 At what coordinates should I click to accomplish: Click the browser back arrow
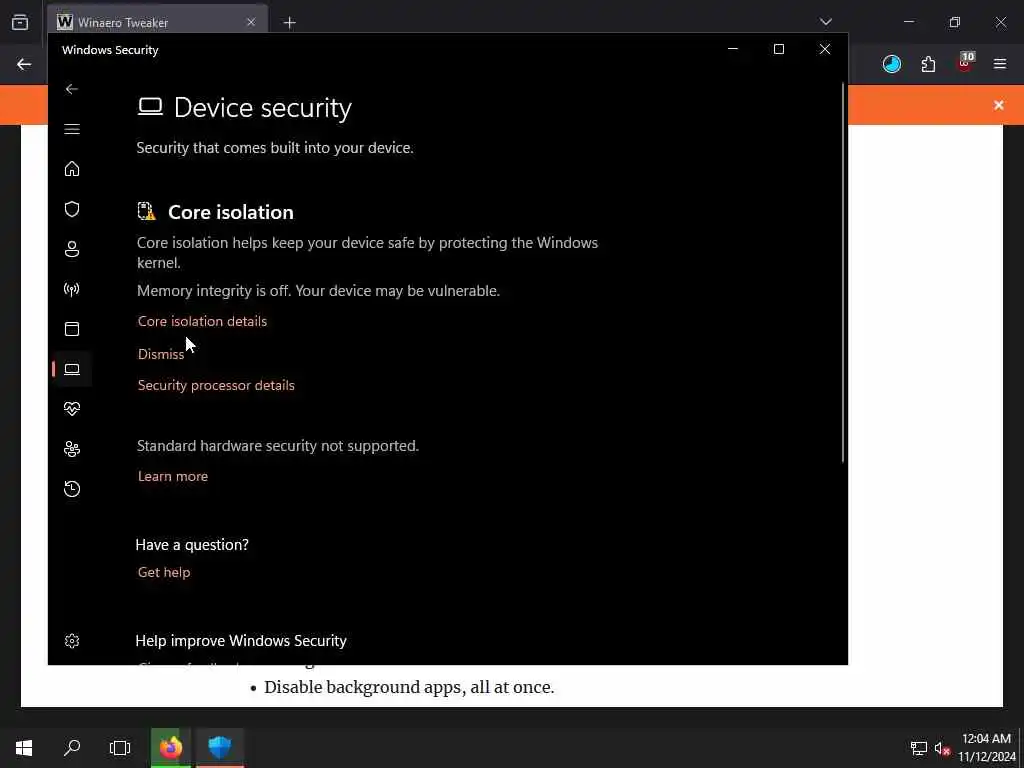click(x=24, y=64)
